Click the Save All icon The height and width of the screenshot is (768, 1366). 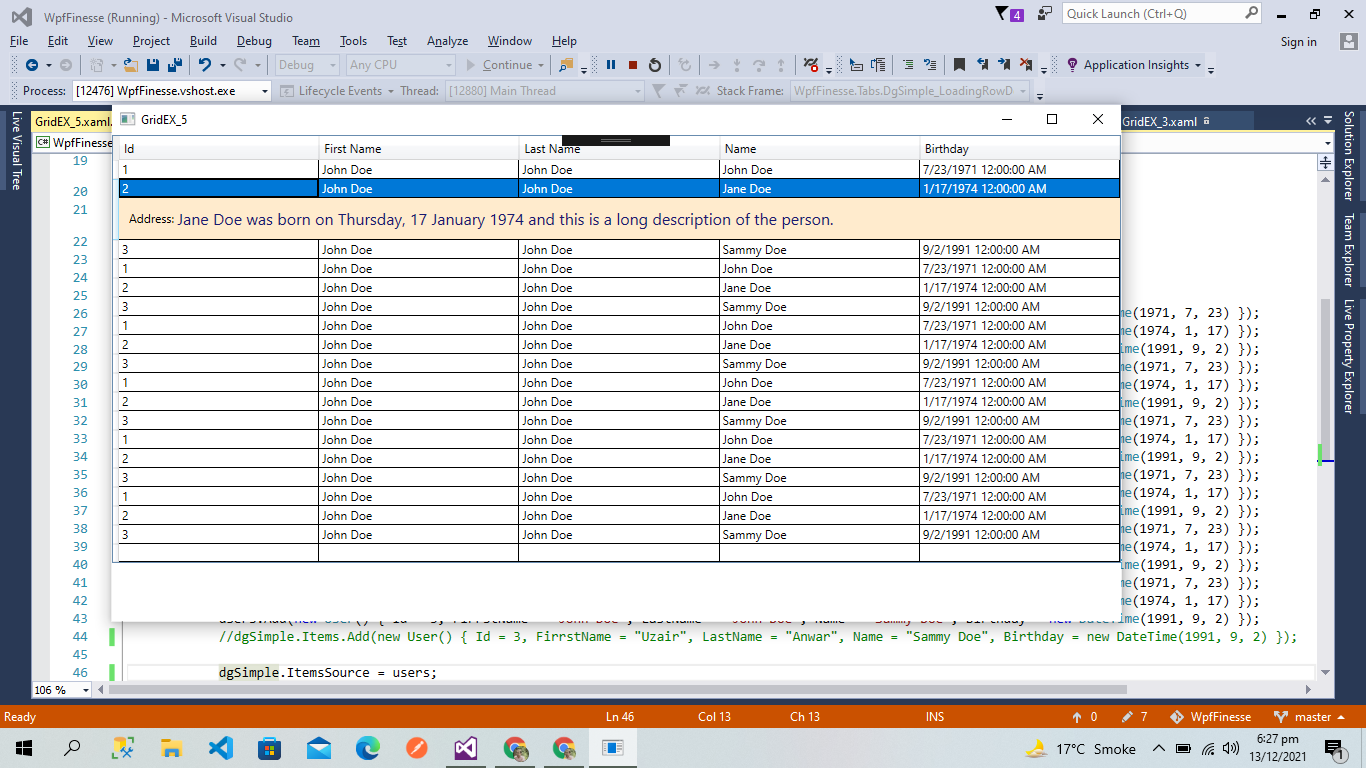coord(174,65)
